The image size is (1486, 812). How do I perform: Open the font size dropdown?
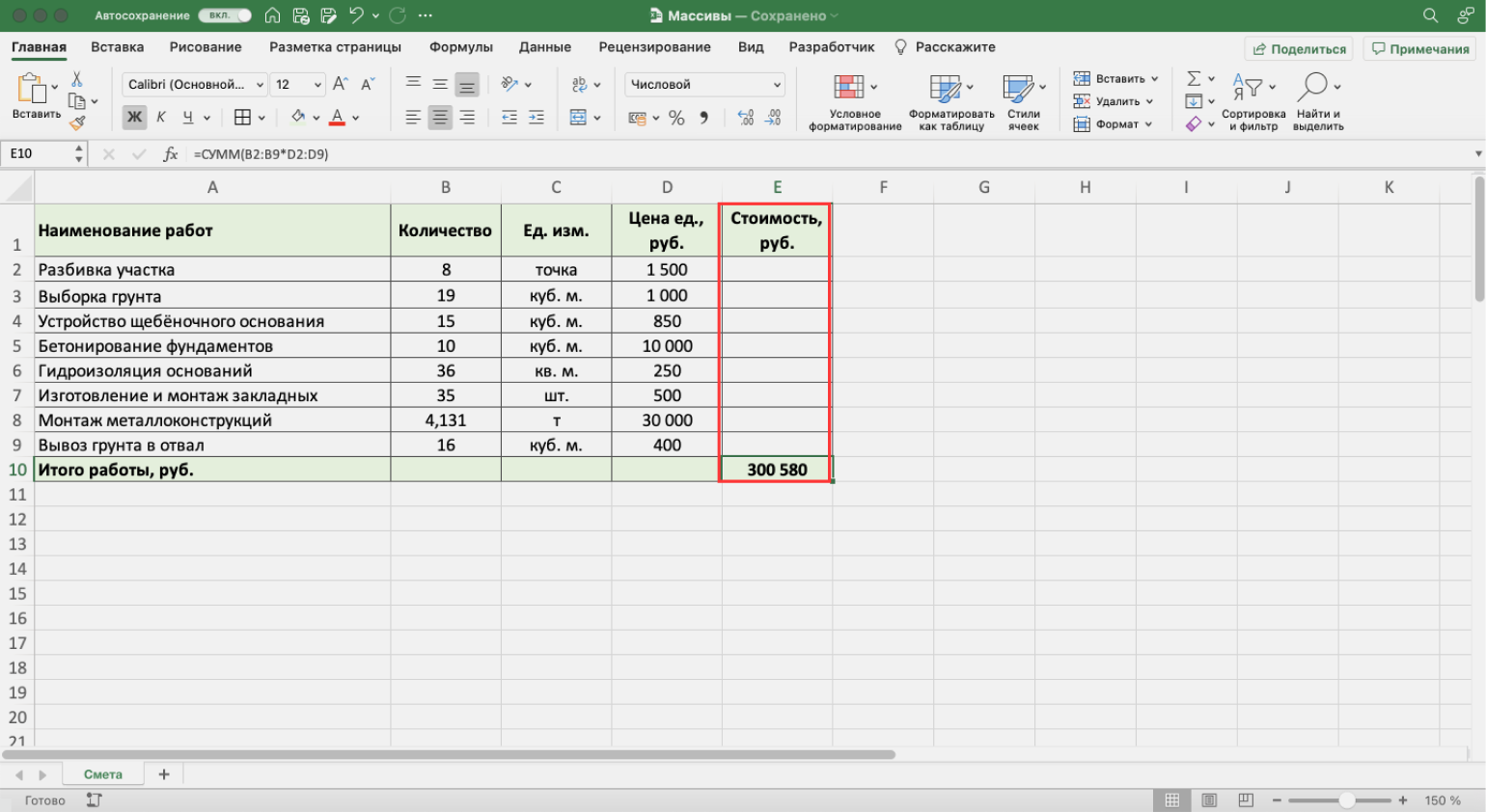coord(297,85)
